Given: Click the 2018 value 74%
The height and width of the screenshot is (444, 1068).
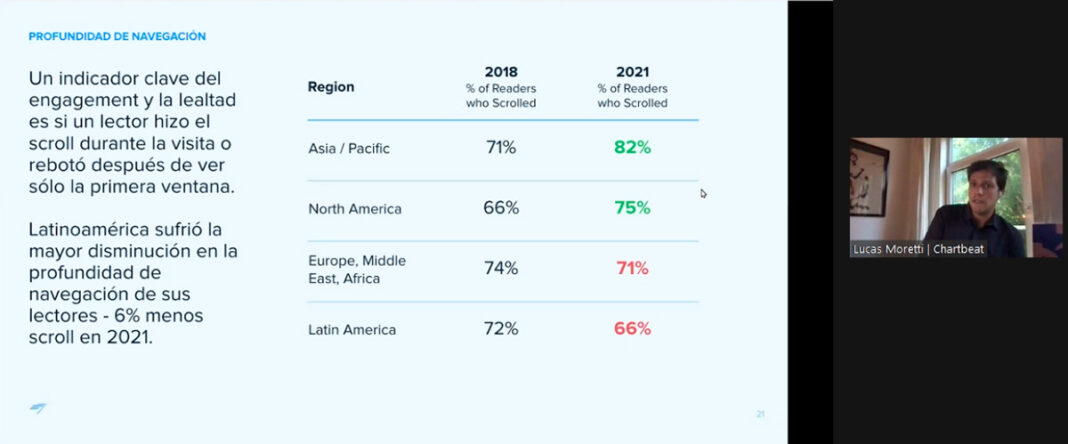Looking at the screenshot, I should (501, 268).
